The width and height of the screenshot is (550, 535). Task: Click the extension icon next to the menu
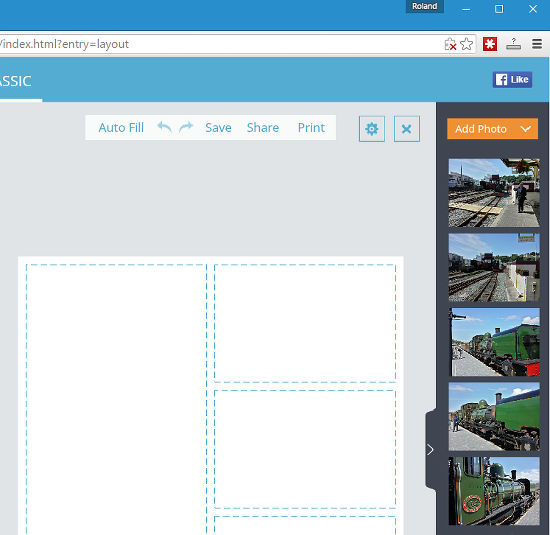point(513,44)
